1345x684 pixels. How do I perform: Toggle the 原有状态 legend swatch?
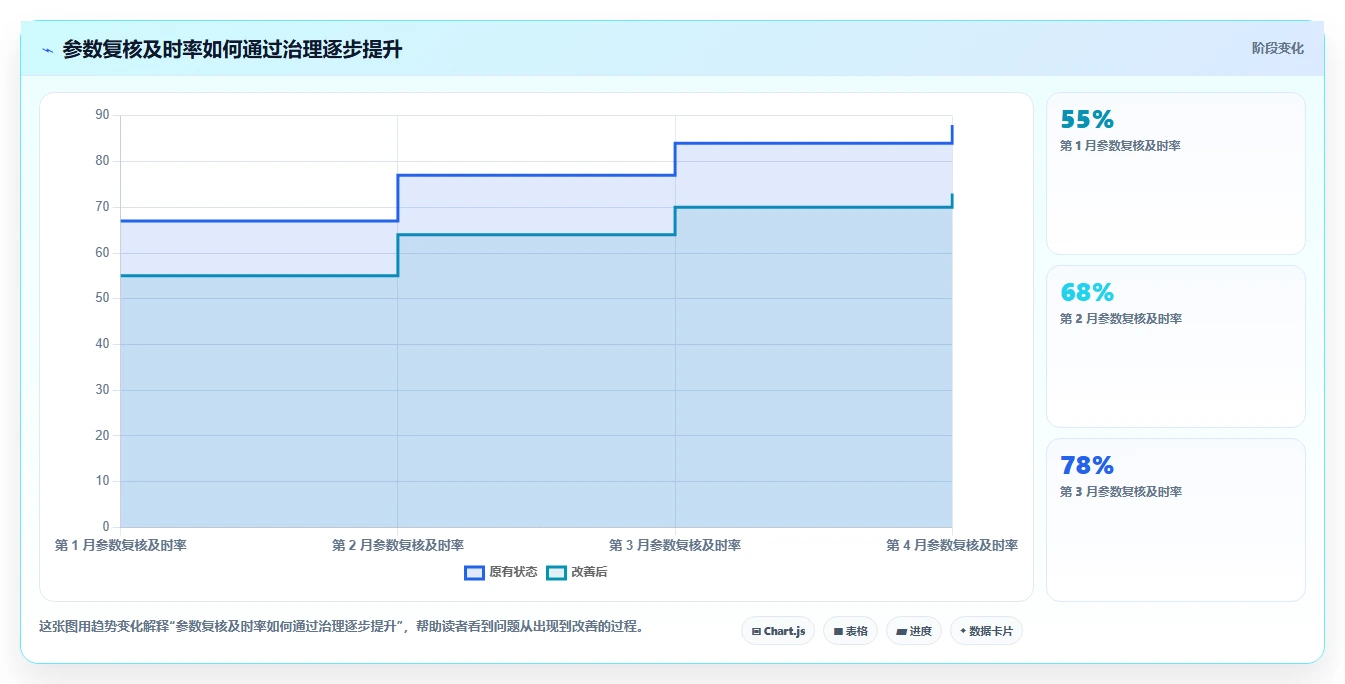pos(474,573)
